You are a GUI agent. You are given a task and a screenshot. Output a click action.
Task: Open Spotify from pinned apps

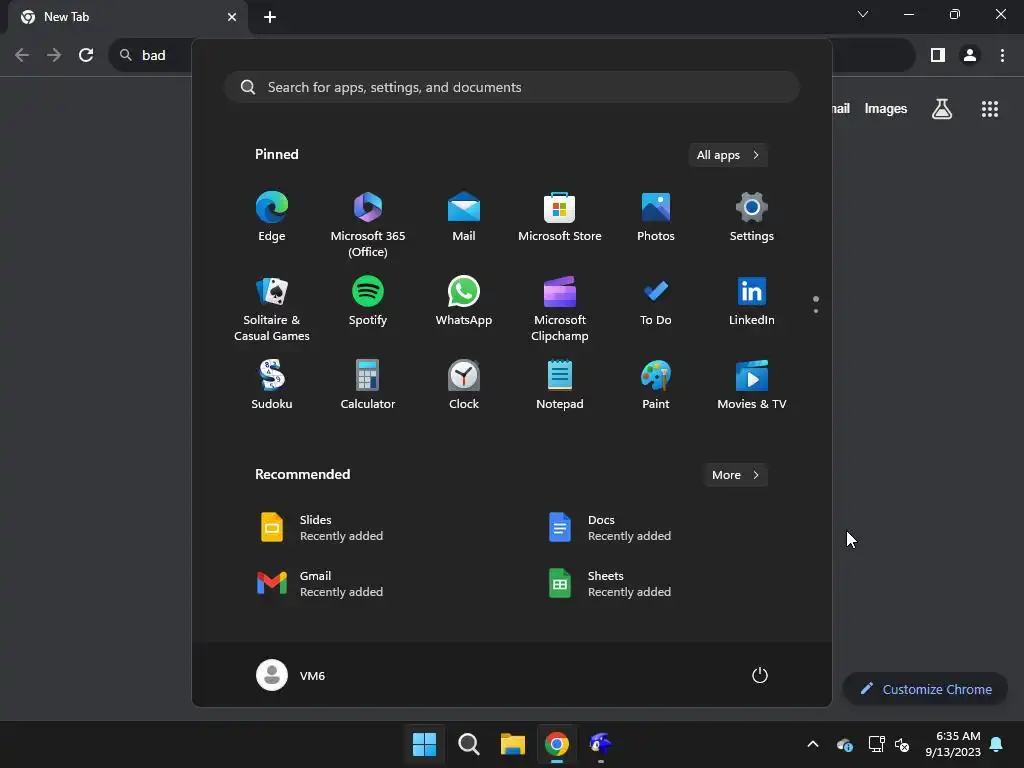click(368, 301)
